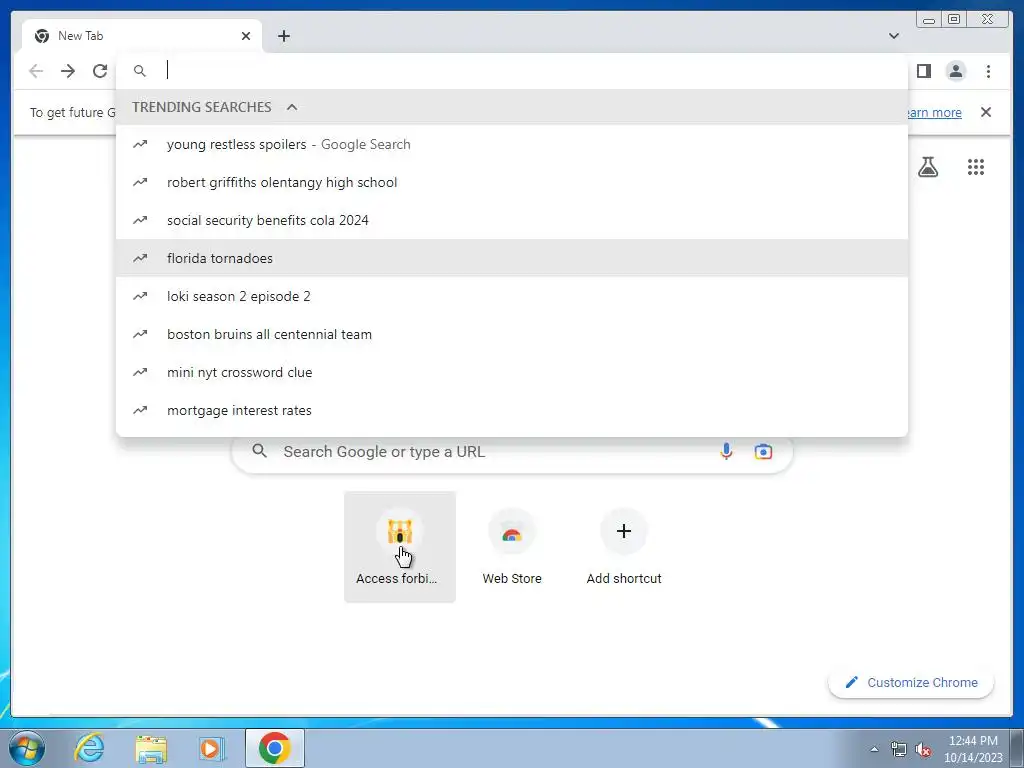1024x768 pixels.
Task: Select mini nyt crossword clue suggestion
Action: pyautogui.click(x=511, y=372)
